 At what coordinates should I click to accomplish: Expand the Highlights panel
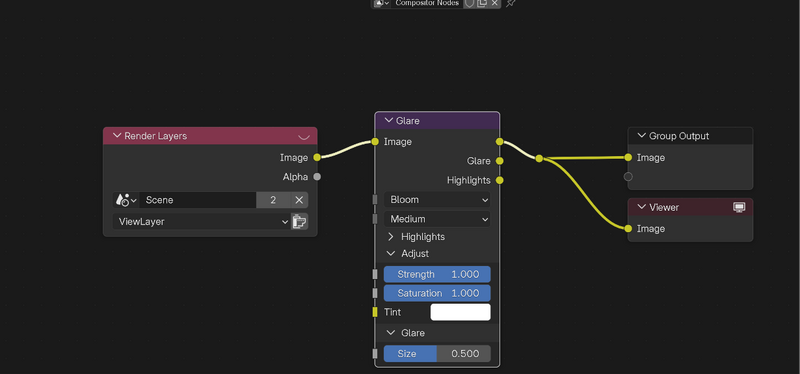[391, 237]
